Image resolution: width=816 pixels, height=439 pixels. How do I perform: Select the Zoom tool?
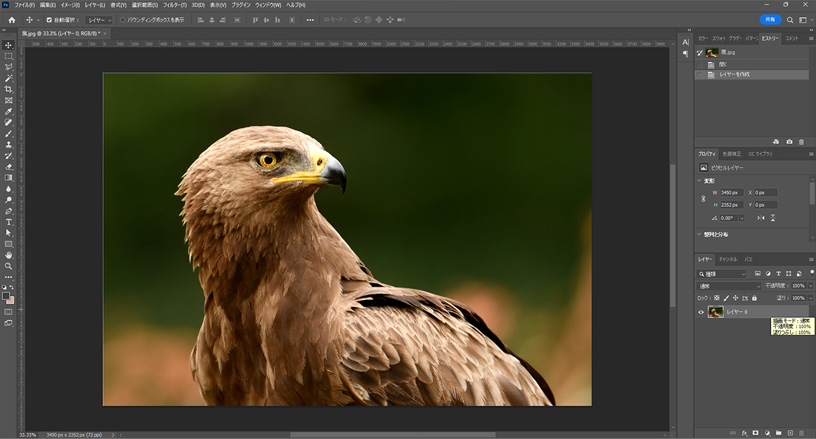click(x=8, y=266)
